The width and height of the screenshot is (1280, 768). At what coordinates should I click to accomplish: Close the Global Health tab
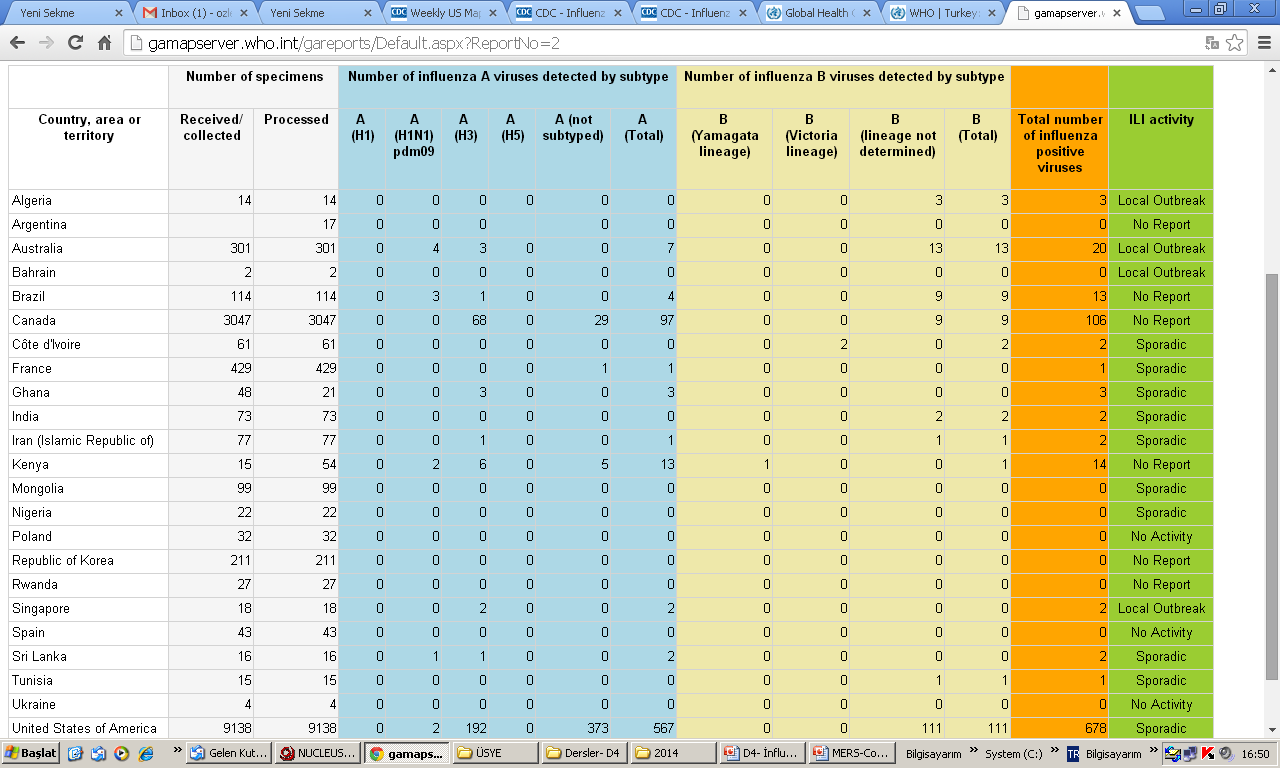coord(867,13)
